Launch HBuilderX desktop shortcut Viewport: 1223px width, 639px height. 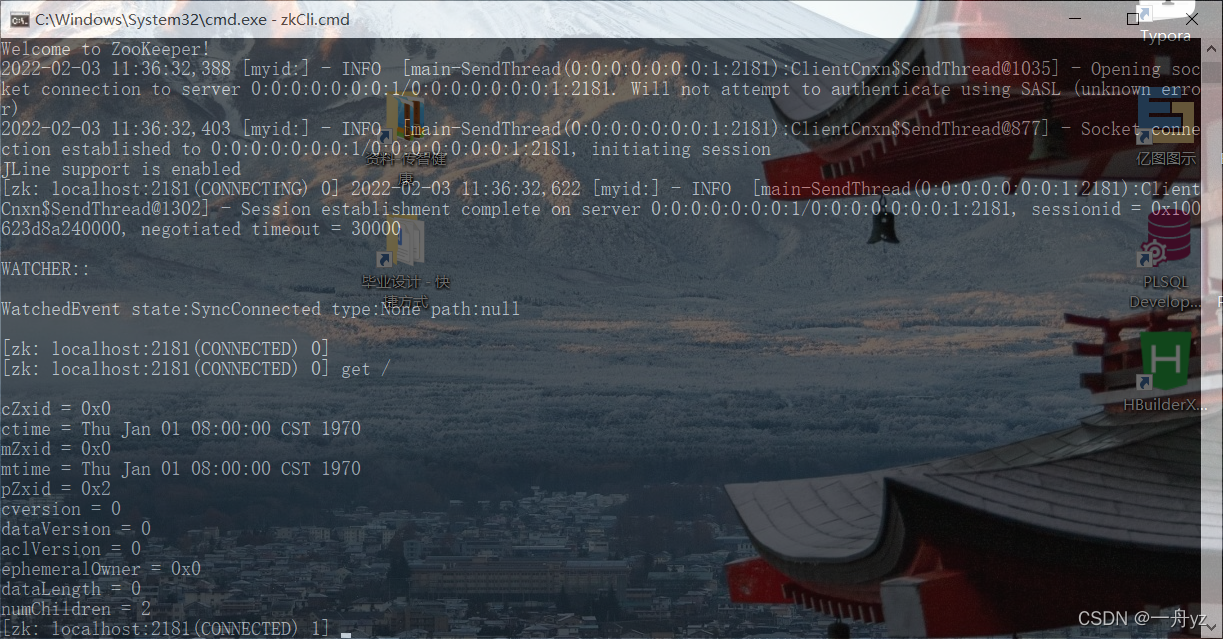coord(1166,372)
